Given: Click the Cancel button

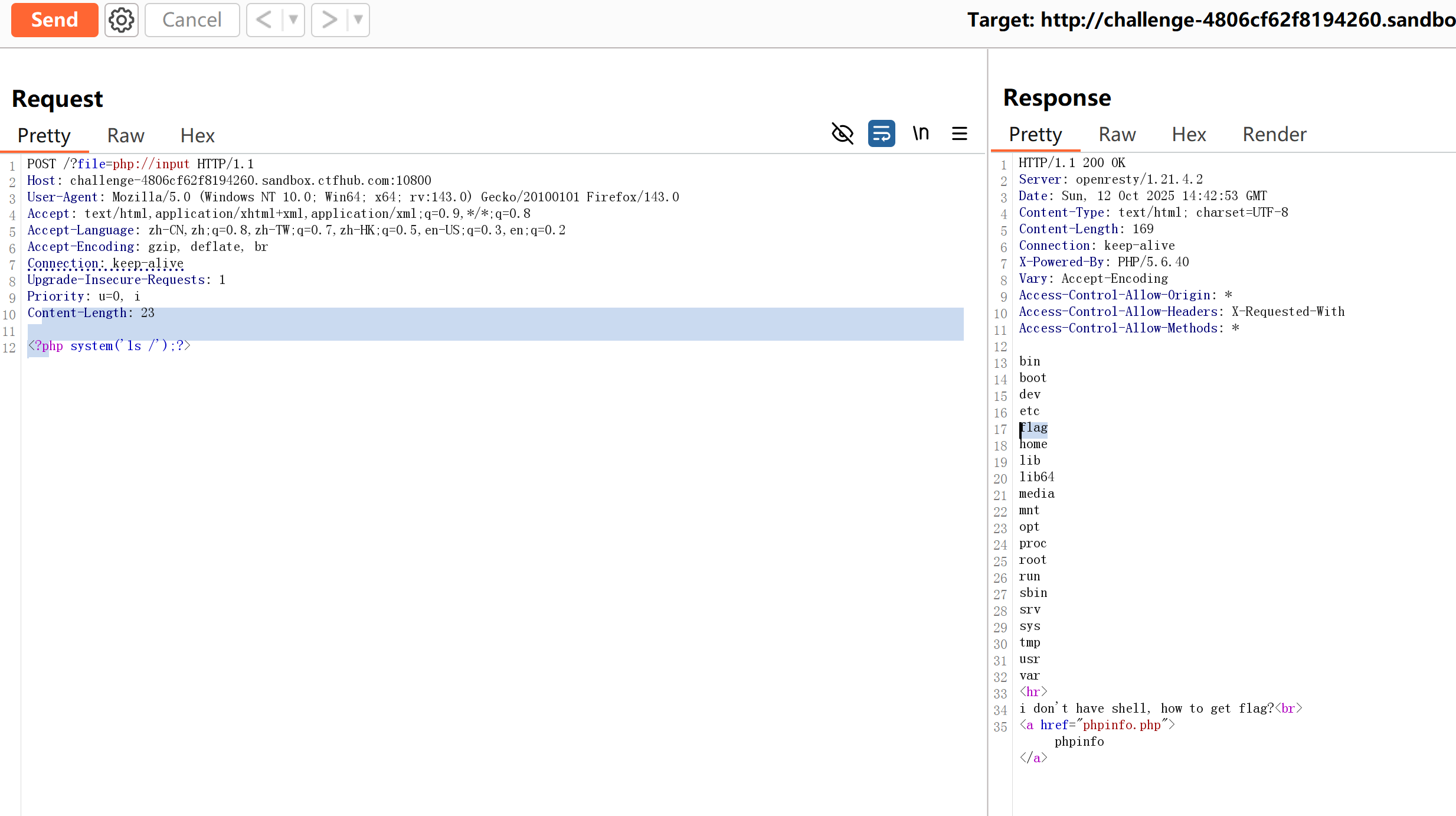Looking at the screenshot, I should (192, 20).
